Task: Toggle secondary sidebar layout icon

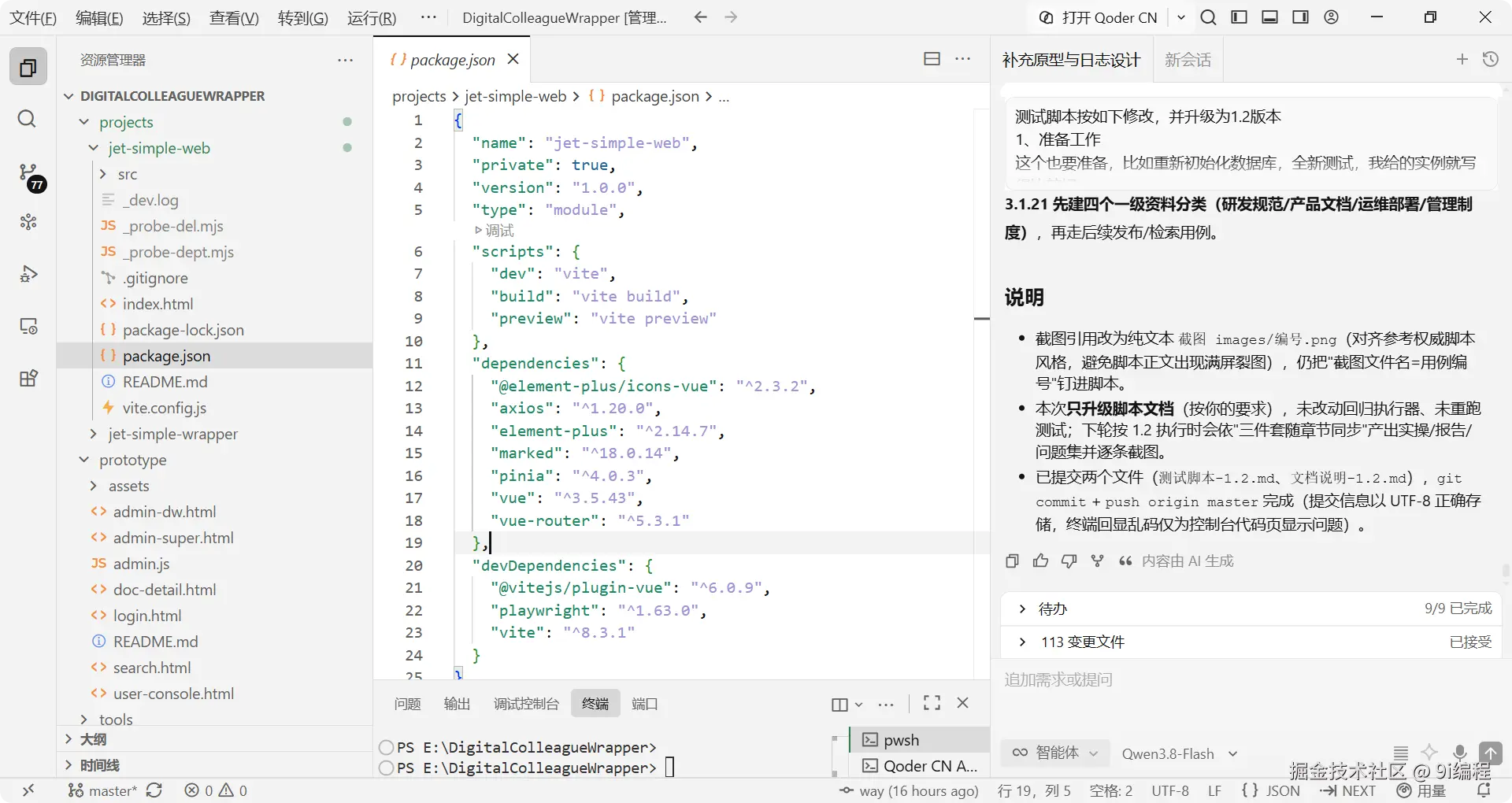Action: 1300,17
